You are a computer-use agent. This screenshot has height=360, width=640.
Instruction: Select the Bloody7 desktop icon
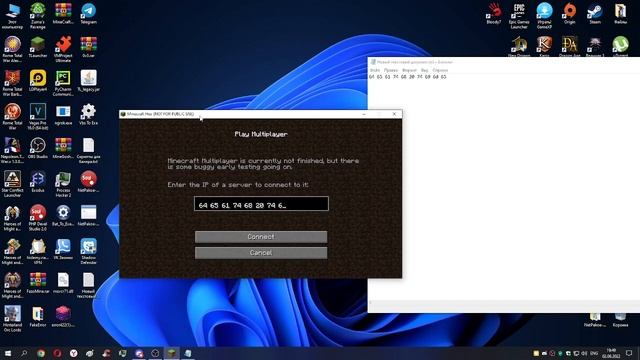(x=494, y=14)
